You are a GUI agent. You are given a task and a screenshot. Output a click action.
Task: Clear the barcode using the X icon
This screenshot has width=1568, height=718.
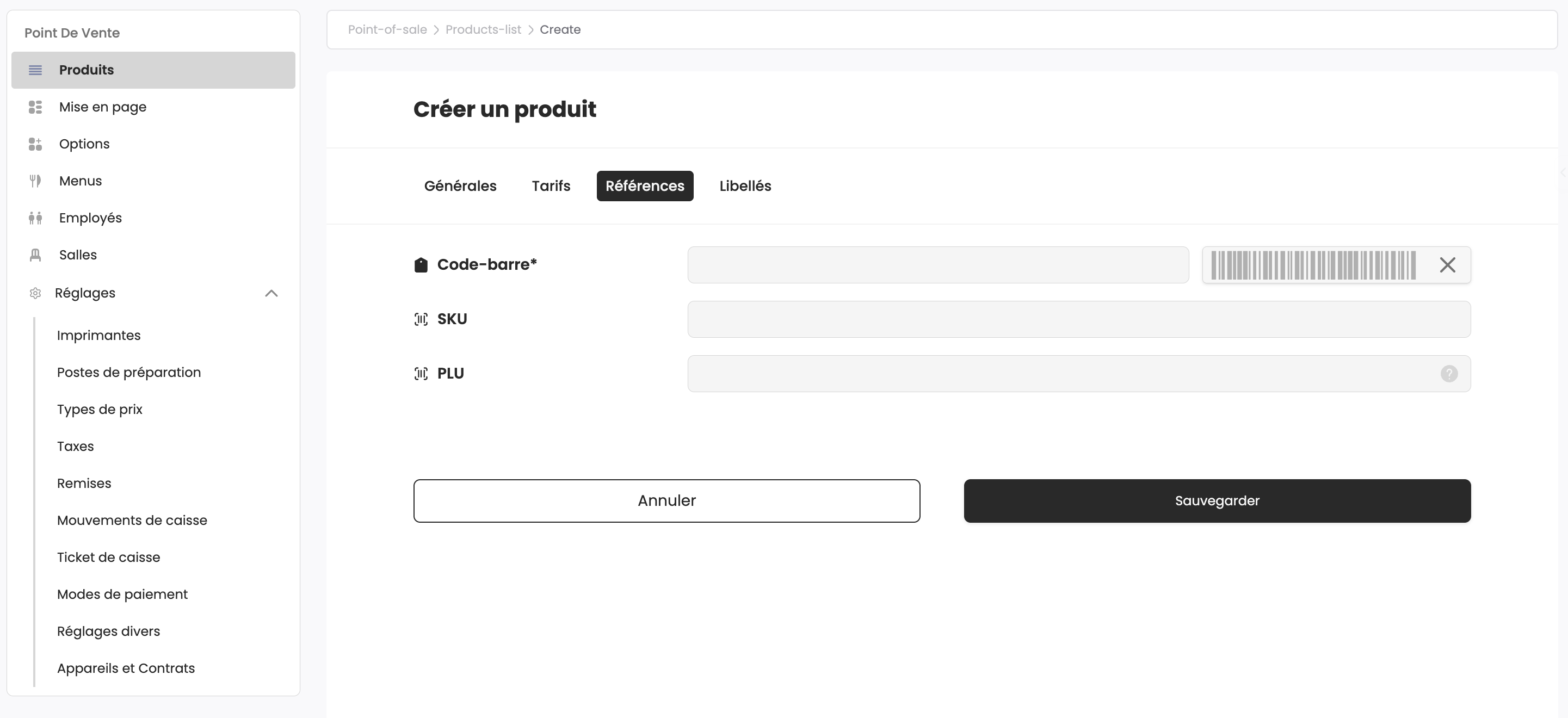(1447, 265)
